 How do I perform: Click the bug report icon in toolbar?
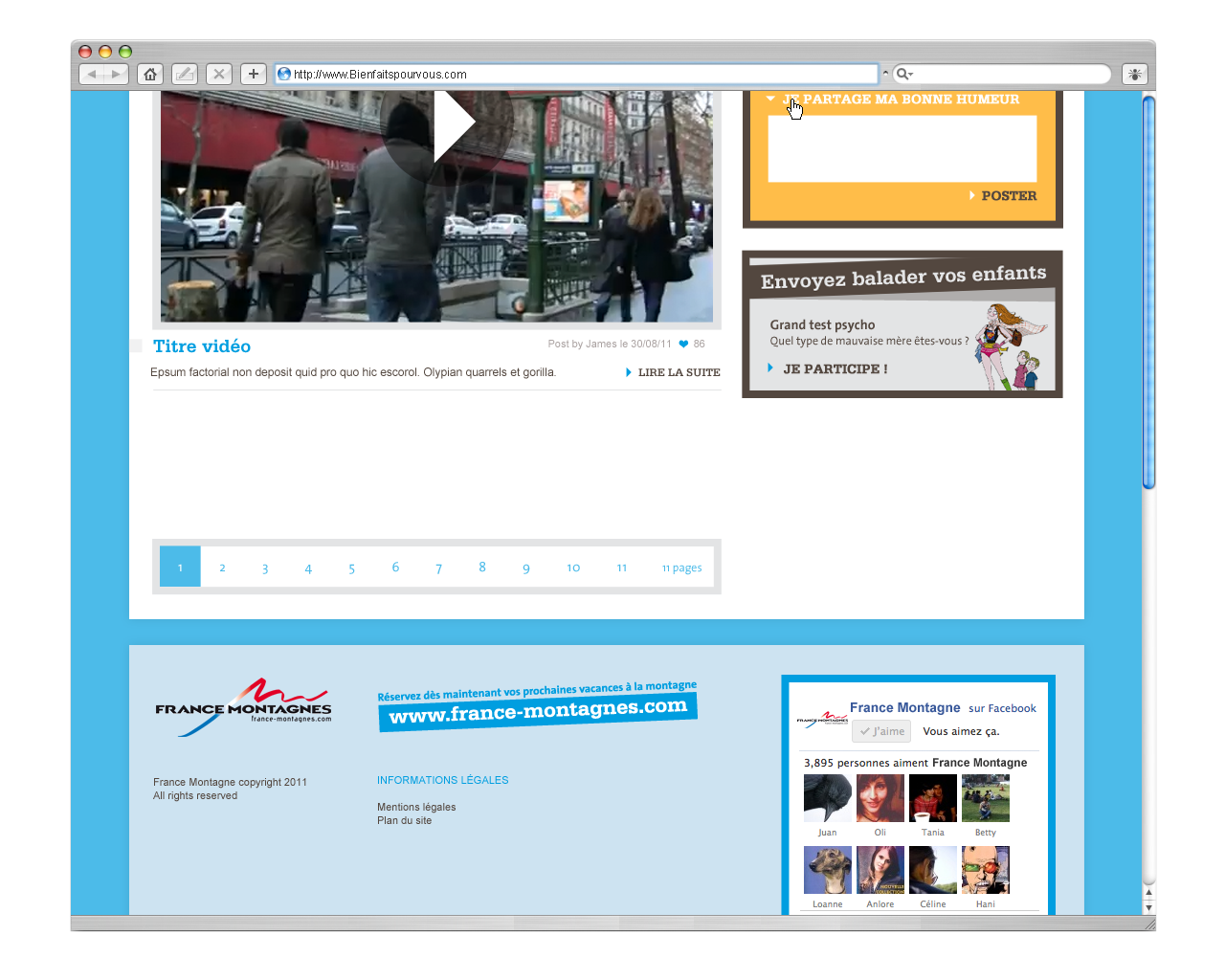[x=1135, y=74]
